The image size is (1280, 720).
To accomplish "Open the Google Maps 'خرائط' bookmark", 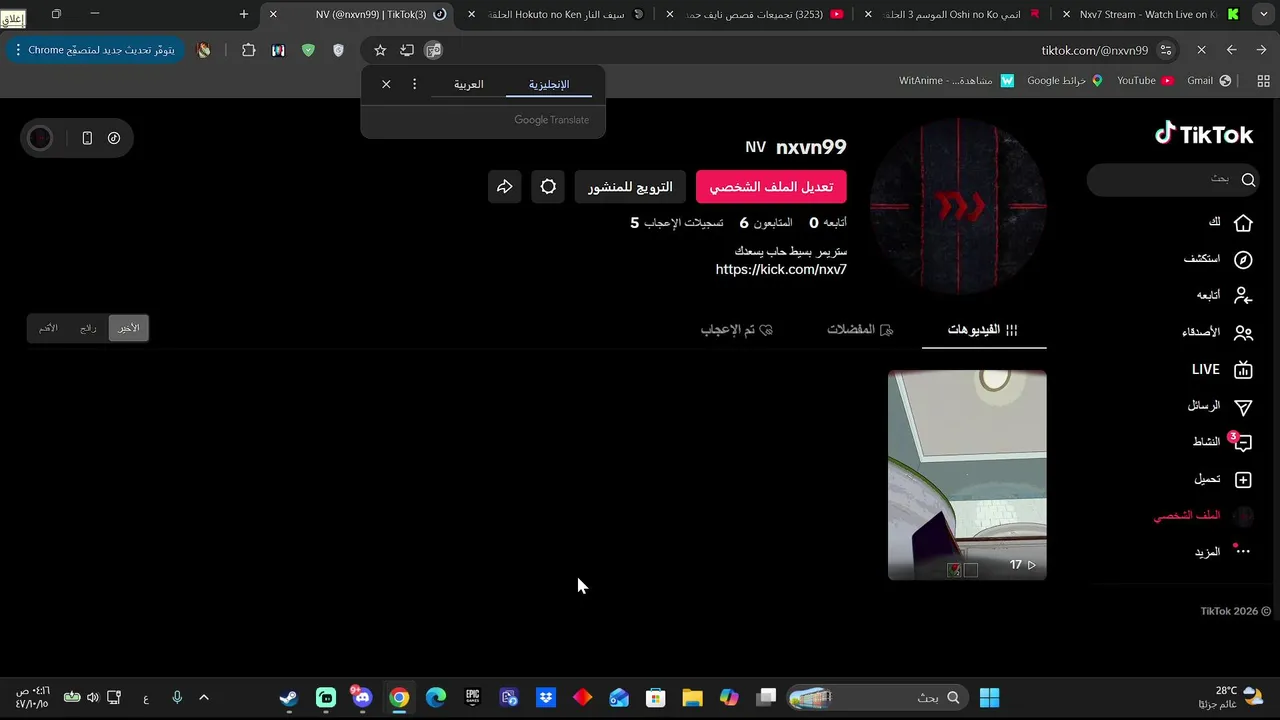I will pos(1065,80).
